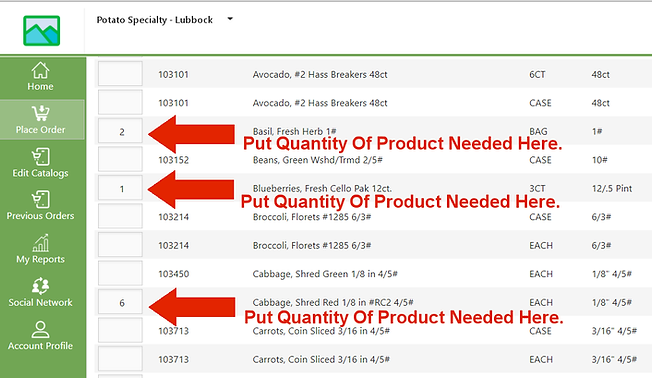Click quantity field for Avocado 6CT row
652x378 pixels.
120,74
